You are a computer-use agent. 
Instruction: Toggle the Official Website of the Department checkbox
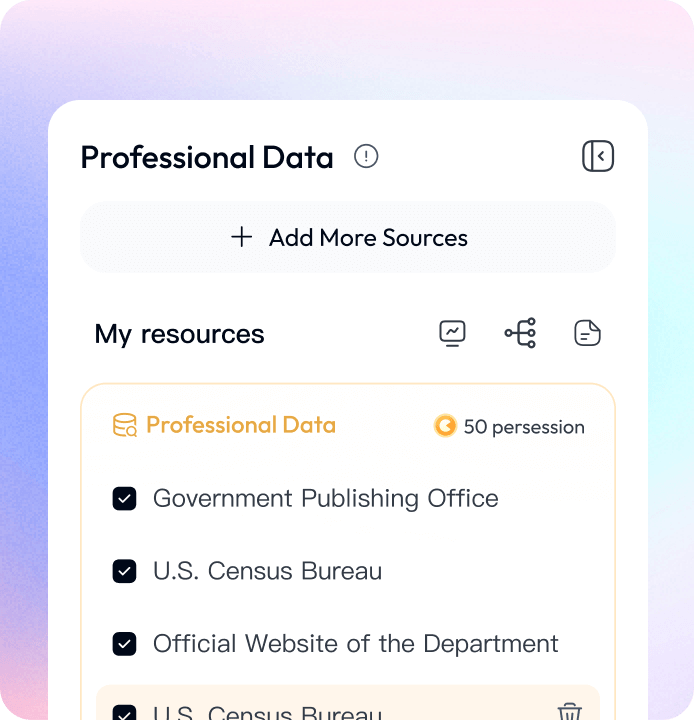click(125, 644)
